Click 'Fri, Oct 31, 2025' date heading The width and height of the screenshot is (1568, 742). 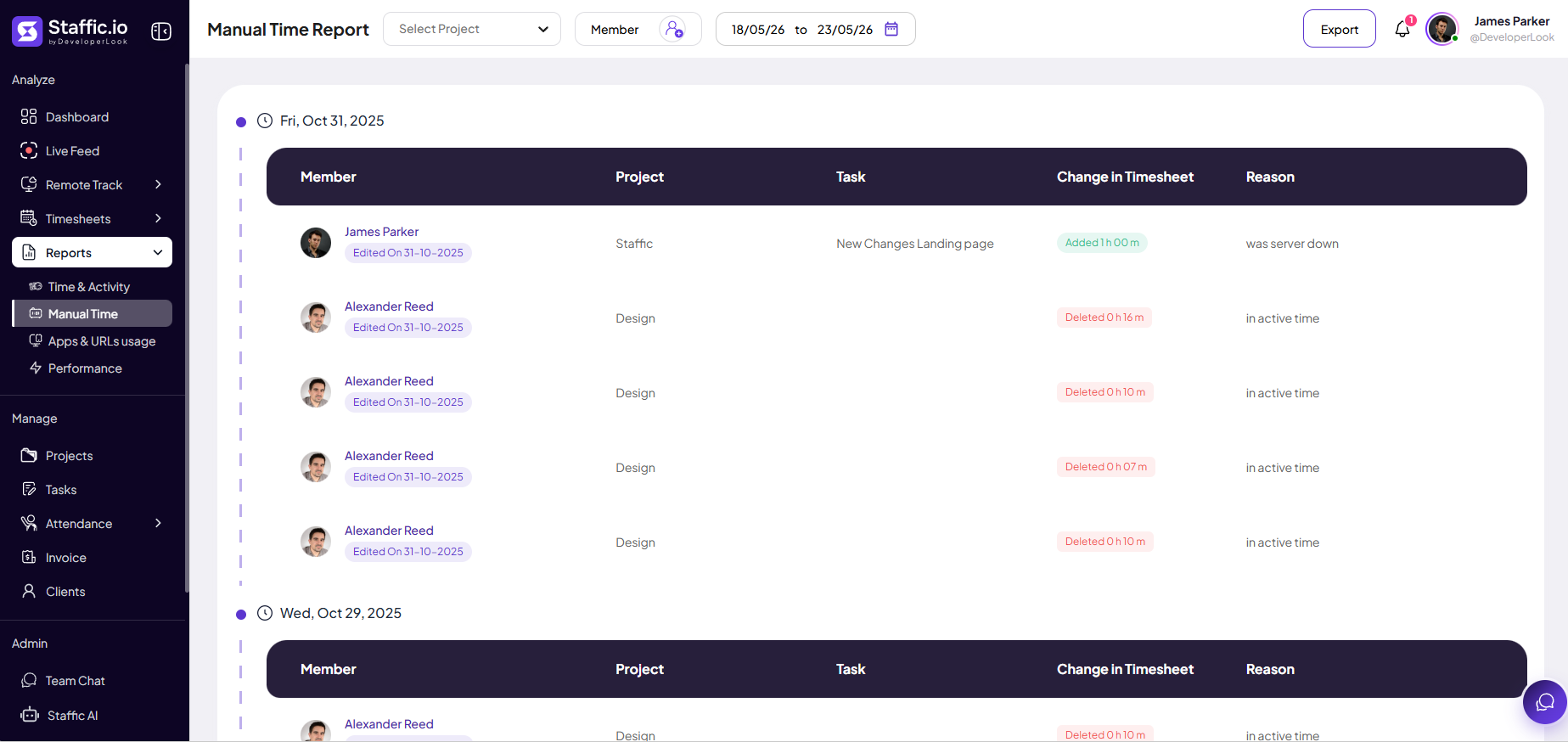332,121
